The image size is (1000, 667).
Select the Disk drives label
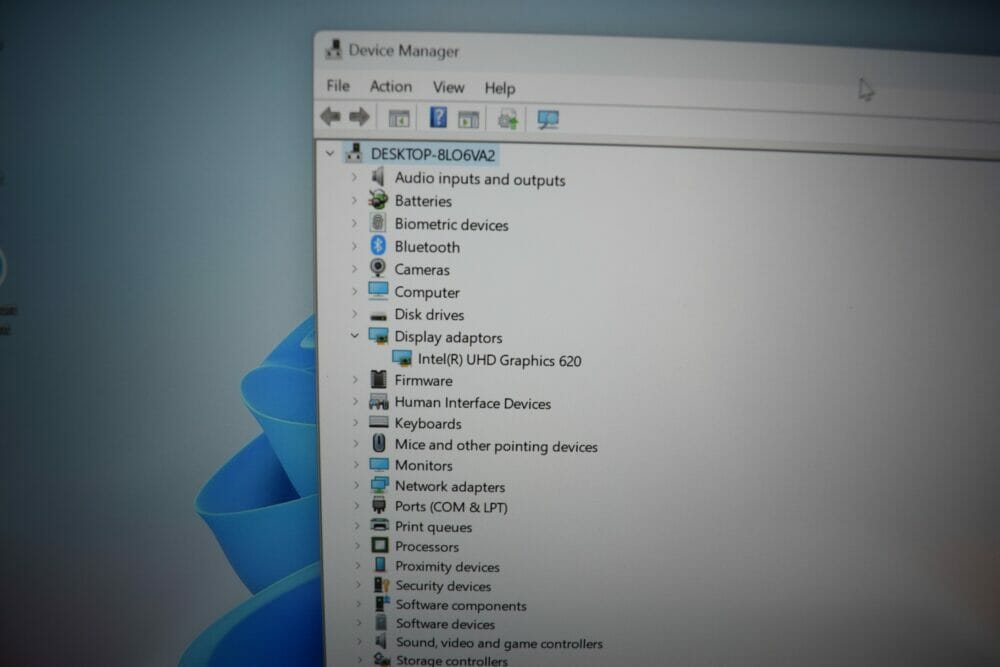click(429, 314)
